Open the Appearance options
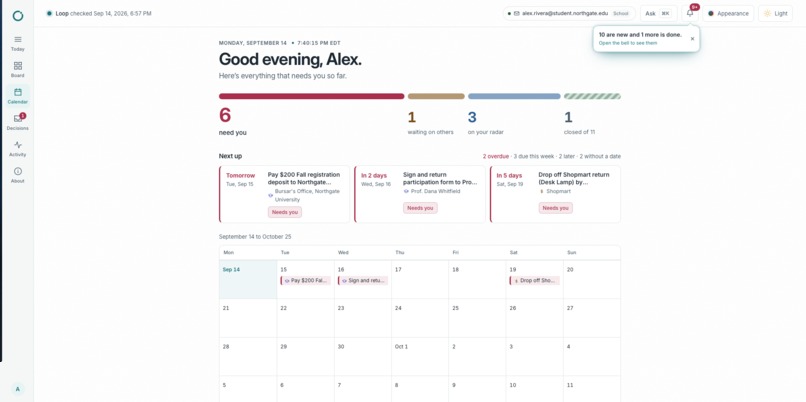This screenshot has height=402, width=806. pos(728,13)
